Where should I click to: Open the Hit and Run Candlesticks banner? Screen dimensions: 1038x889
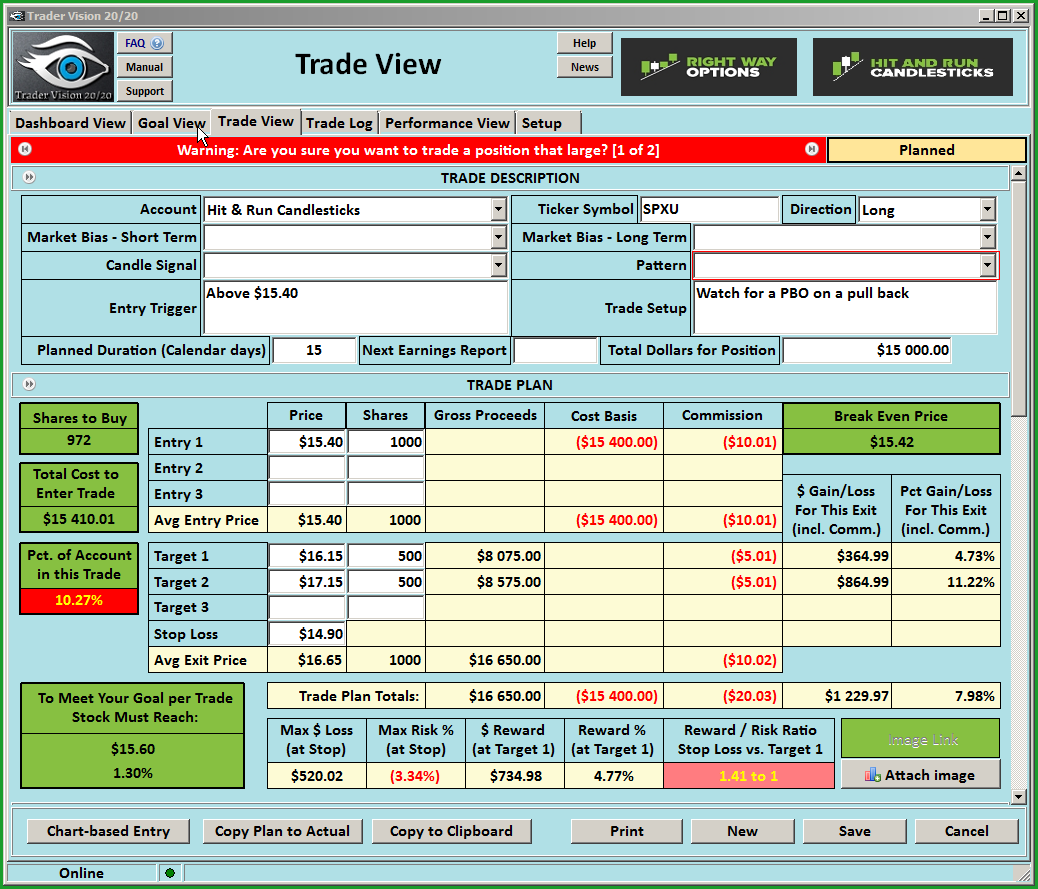(x=912, y=67)
